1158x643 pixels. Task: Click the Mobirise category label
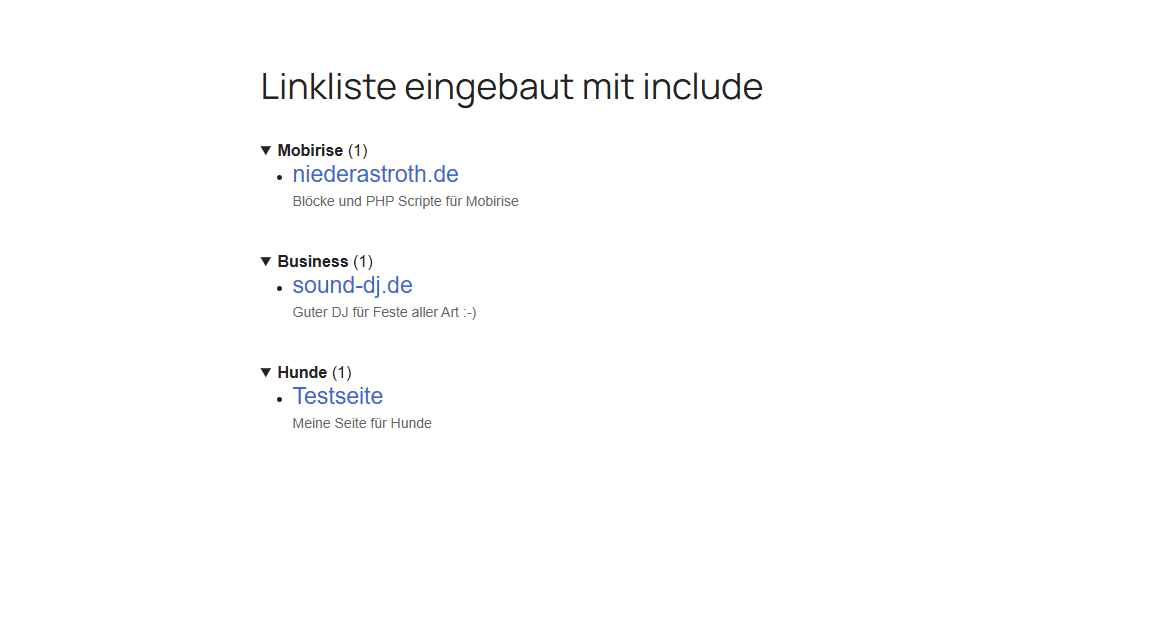pos(313,150)
